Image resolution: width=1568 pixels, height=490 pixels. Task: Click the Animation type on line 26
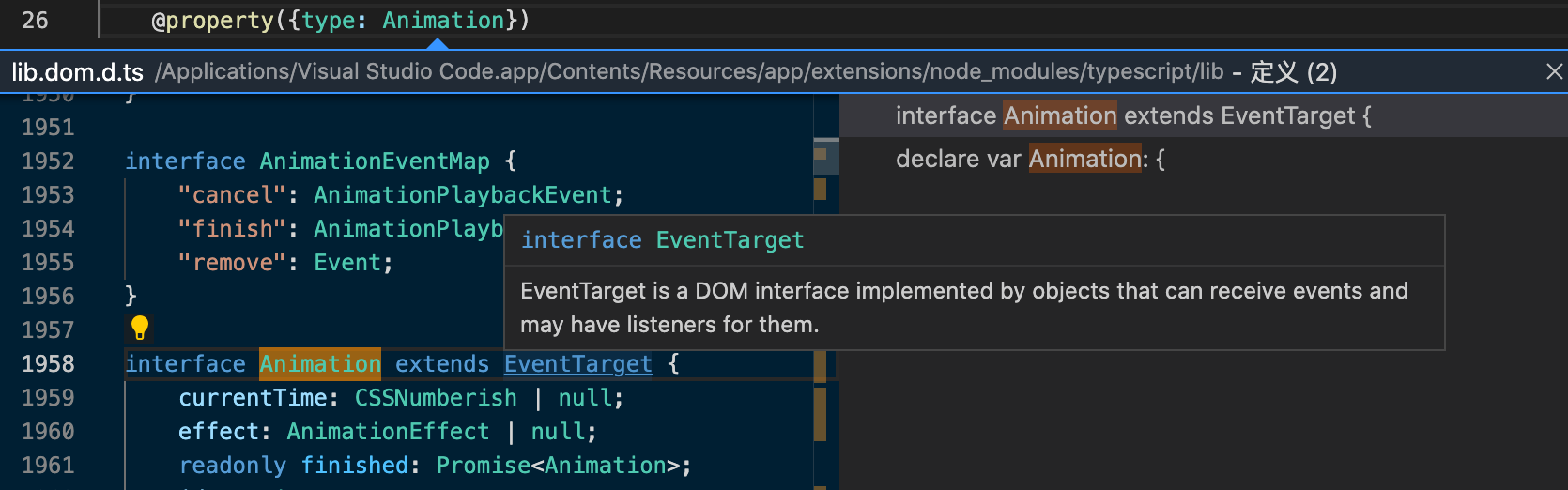443,21
